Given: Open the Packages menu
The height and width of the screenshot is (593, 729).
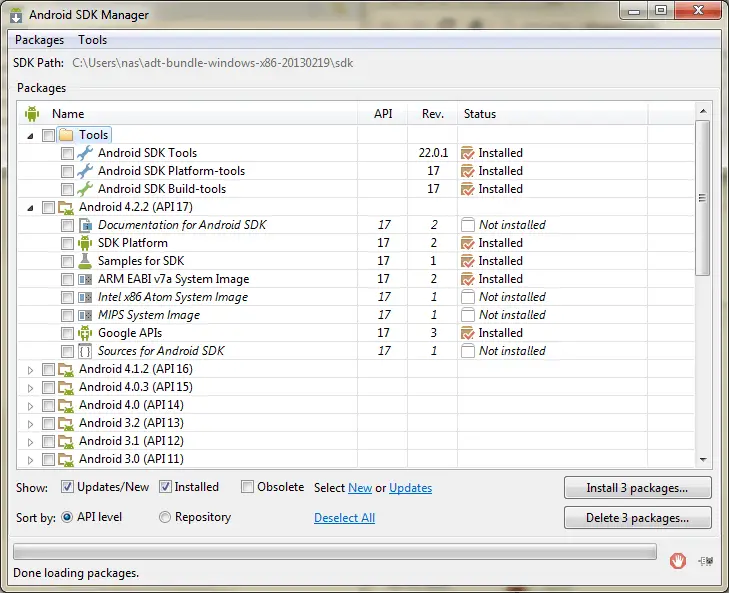Looking at the screenshot, I should pyautogui.click(x=39, y=40).
